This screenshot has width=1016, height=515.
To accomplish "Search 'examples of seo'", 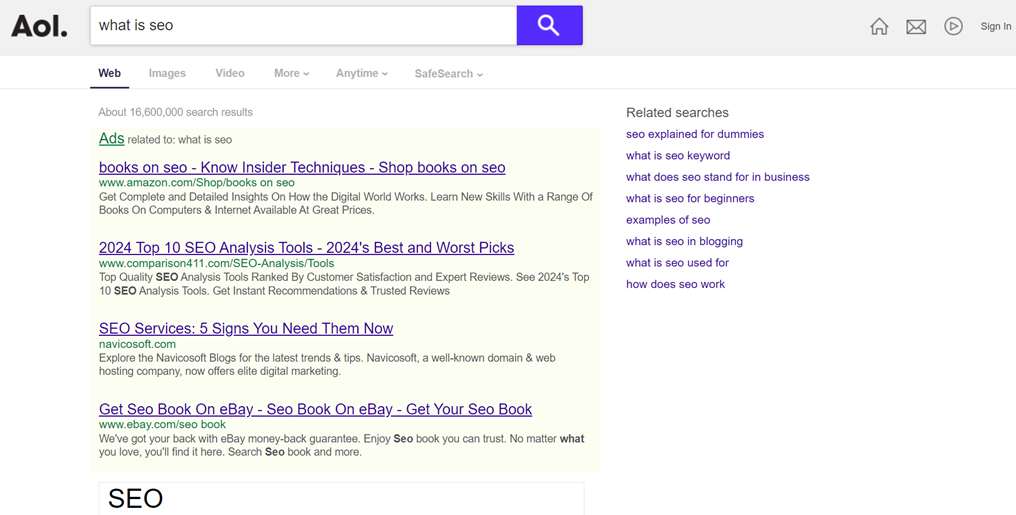I will [668, 220].
